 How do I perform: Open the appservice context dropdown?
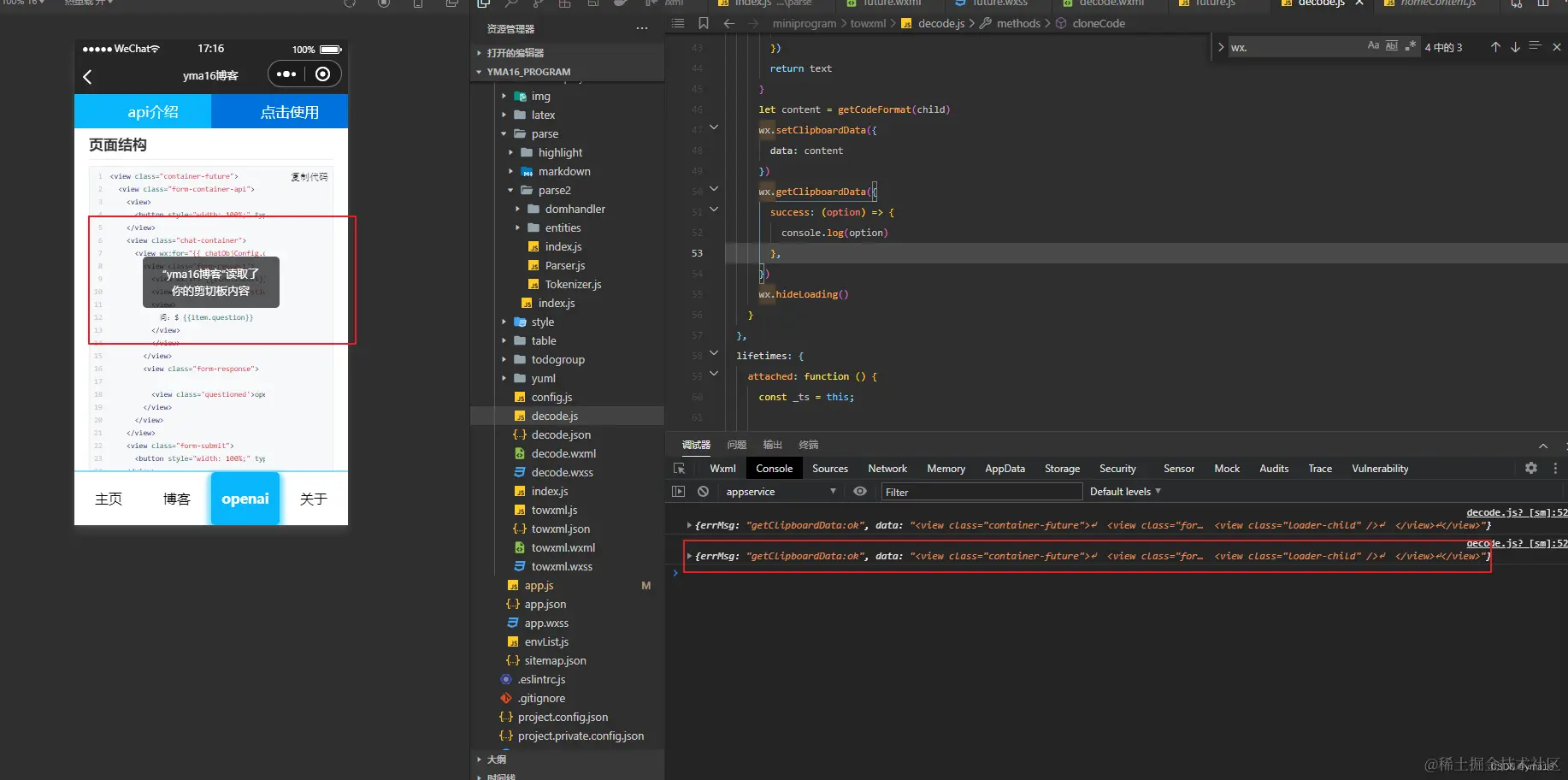(780, 492)
